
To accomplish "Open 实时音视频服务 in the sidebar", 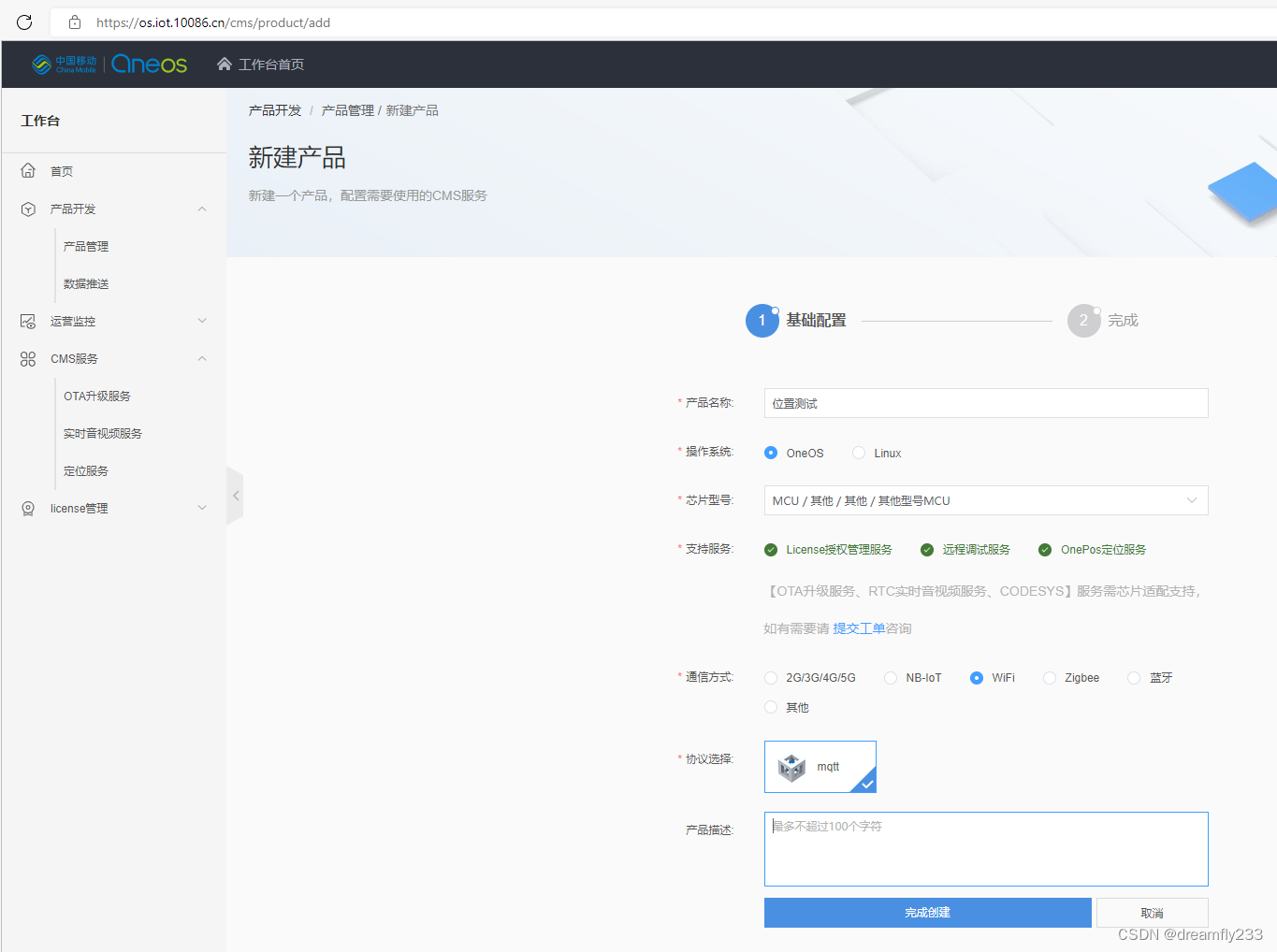I will [103, 433].
